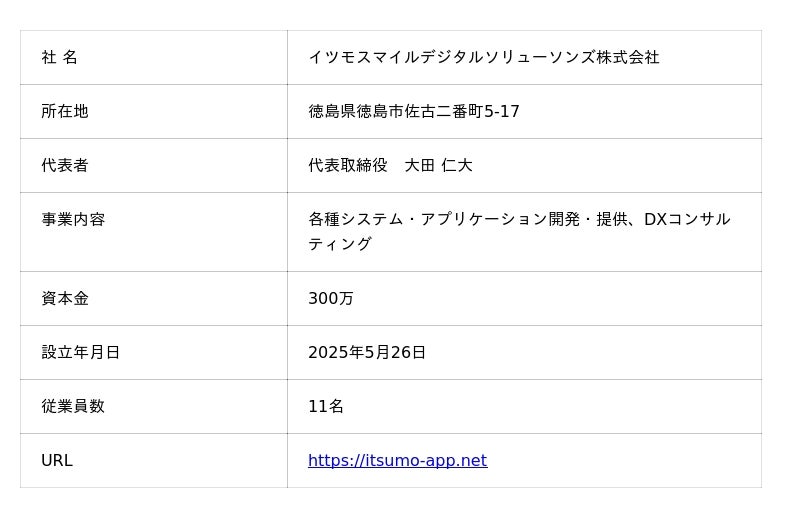Viewport: 800px width, 518px height.
Task: Click the ティング wrapped second line
Action: 339,245
